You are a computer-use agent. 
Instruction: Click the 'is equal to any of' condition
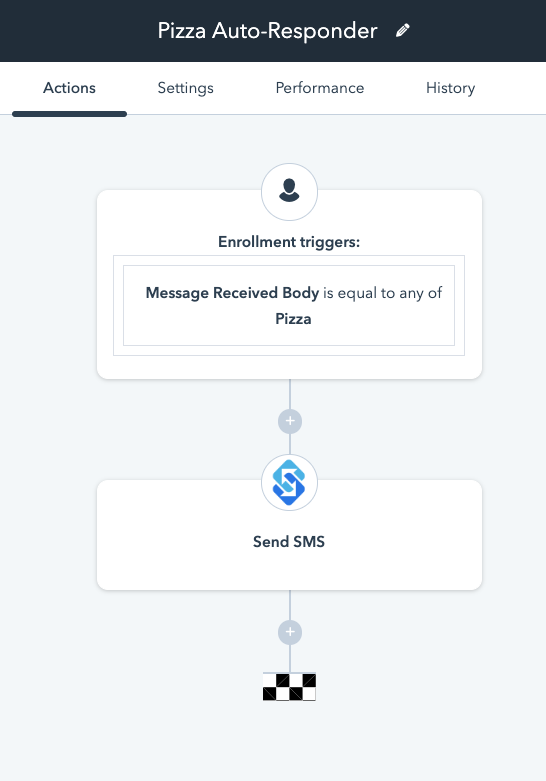tap(383, 293)
